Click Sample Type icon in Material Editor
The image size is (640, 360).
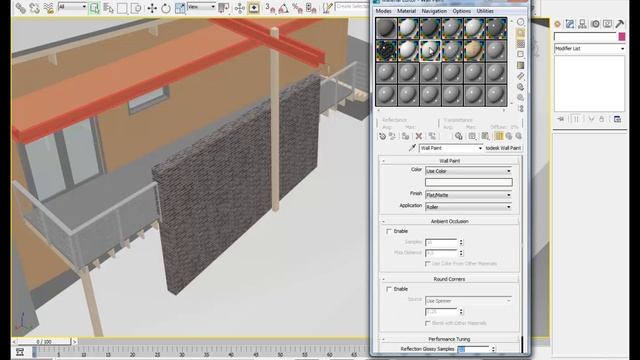click(521, 22)
